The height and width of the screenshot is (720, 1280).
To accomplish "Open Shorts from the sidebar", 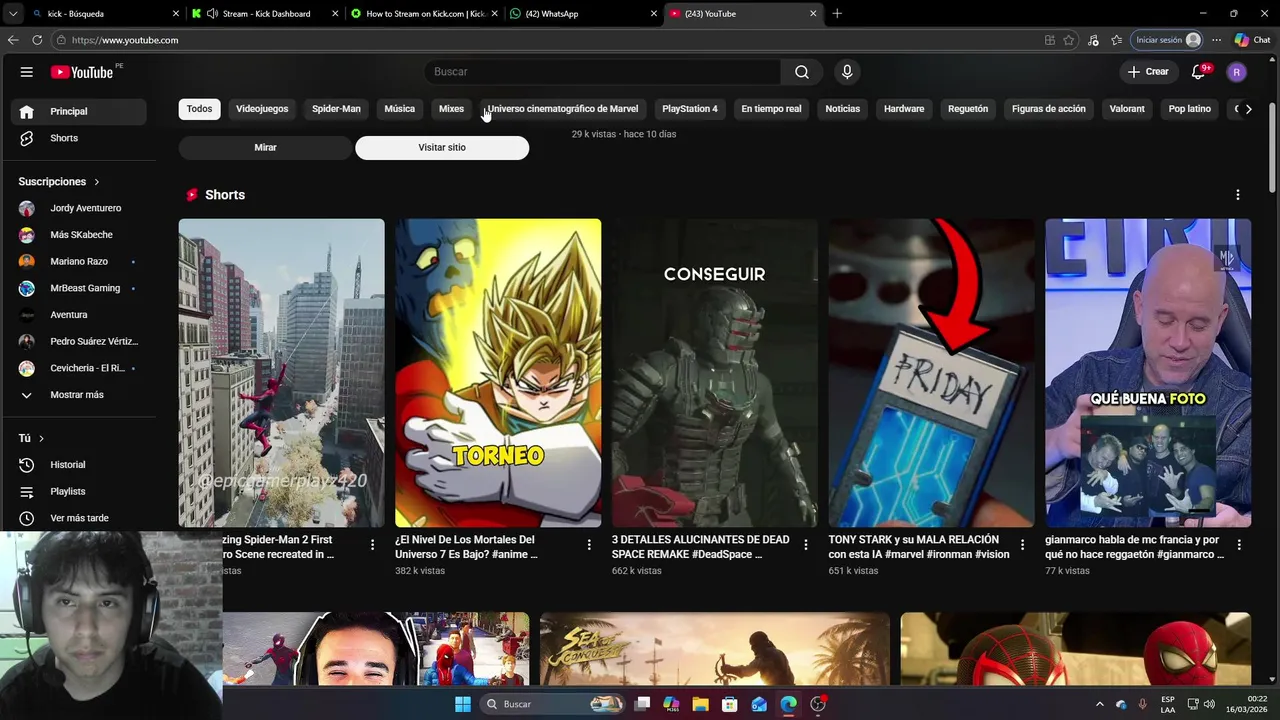I will pyautogui.click(x=78, y=138).
